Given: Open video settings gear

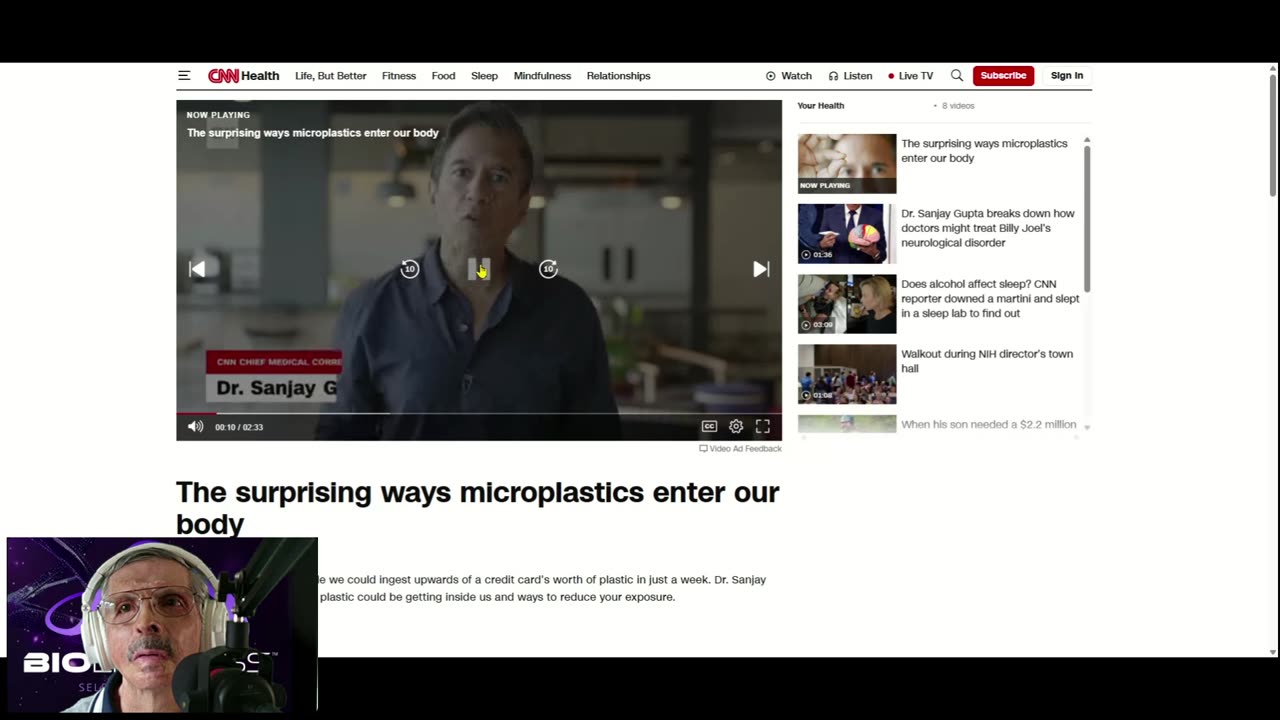Looking at the screenshot, I should pos(736,427).
